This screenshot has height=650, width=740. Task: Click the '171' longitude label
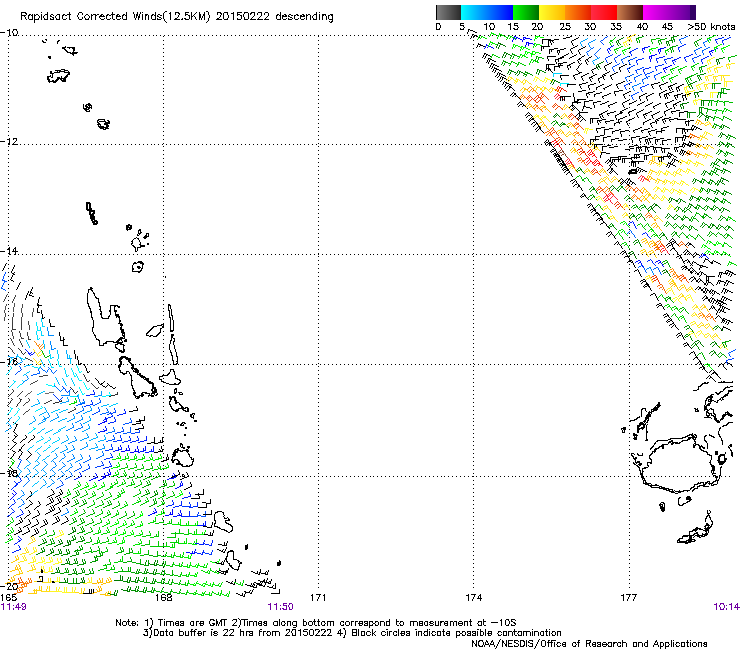318,598
